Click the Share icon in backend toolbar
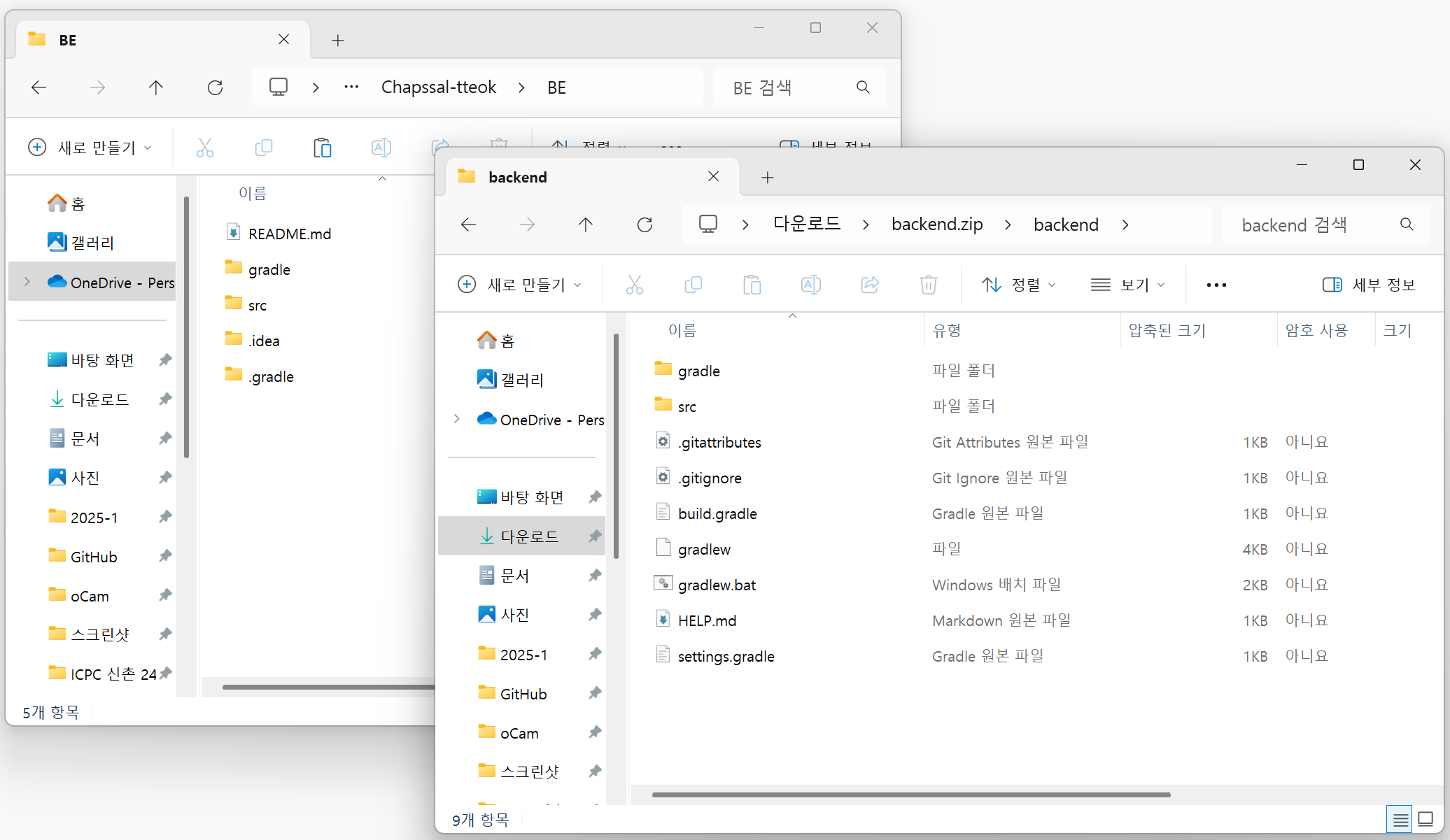This screenshot has height=840, width=1450. pos(869,285)
